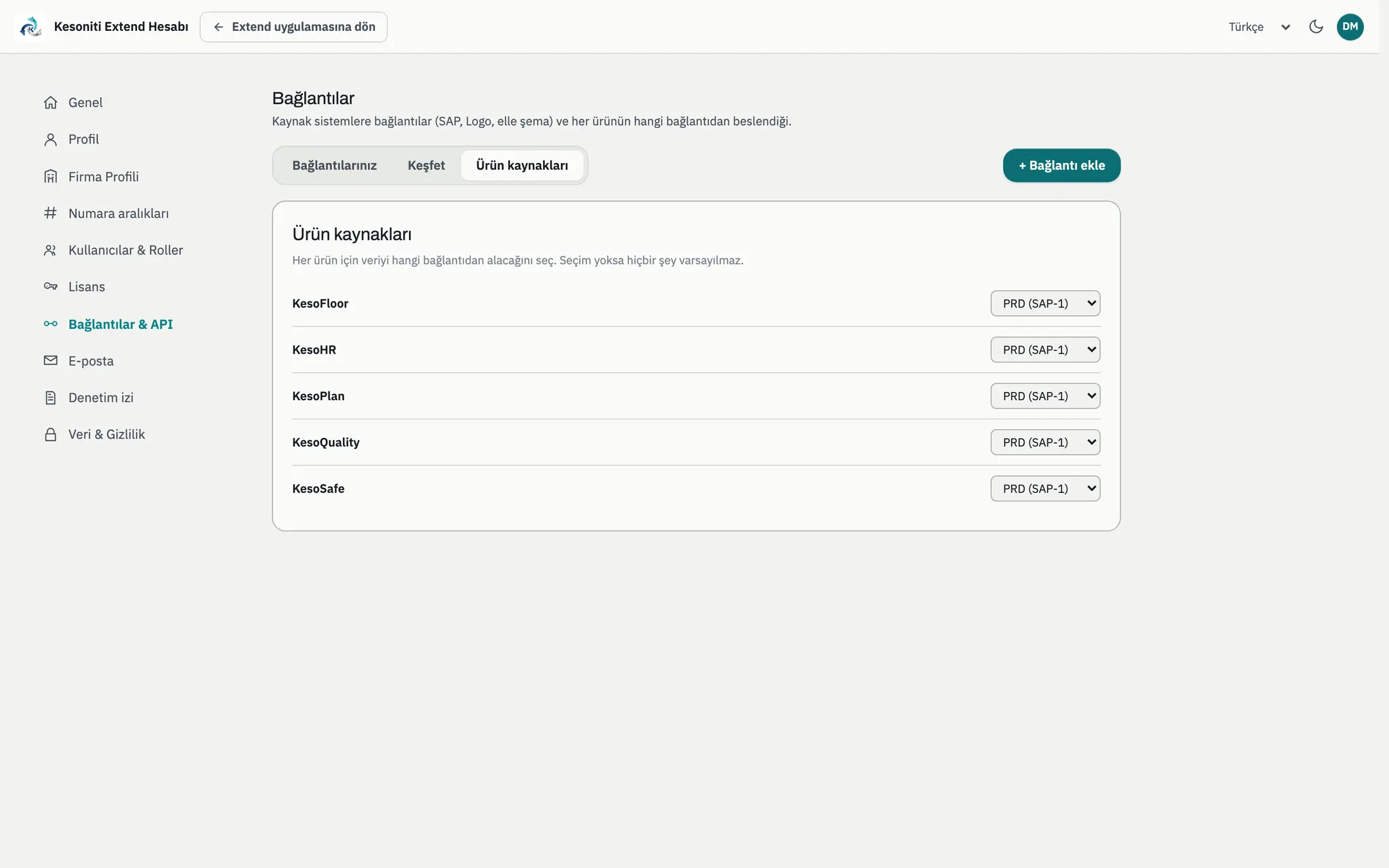The height and width of the screenshot is (868, 1389).
Task: Click the lock icon beside Veri & Gizlilik
Action: coord(51,434)
